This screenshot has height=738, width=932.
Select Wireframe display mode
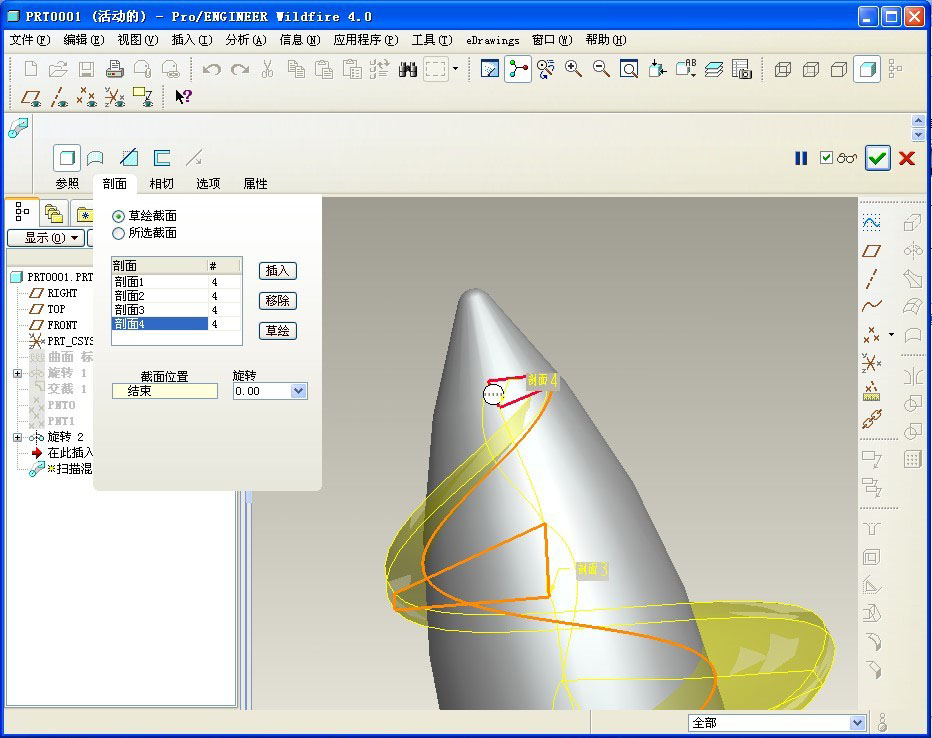click(783, 70)
